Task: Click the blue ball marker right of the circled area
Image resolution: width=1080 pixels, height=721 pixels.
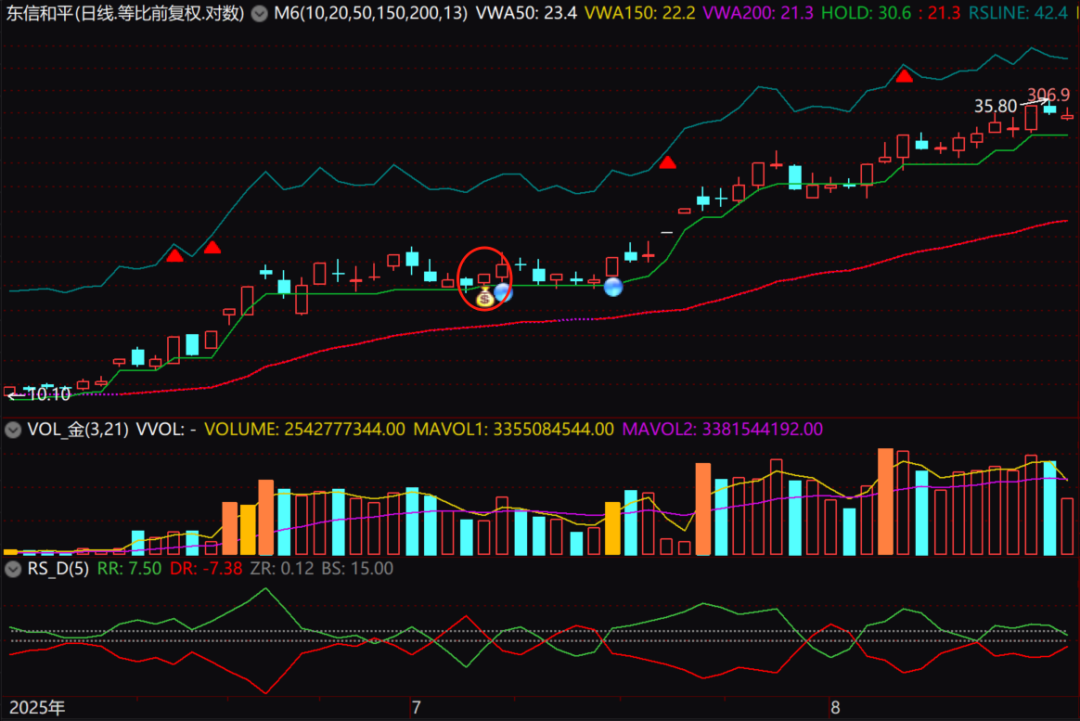Action: click(613, 287)
